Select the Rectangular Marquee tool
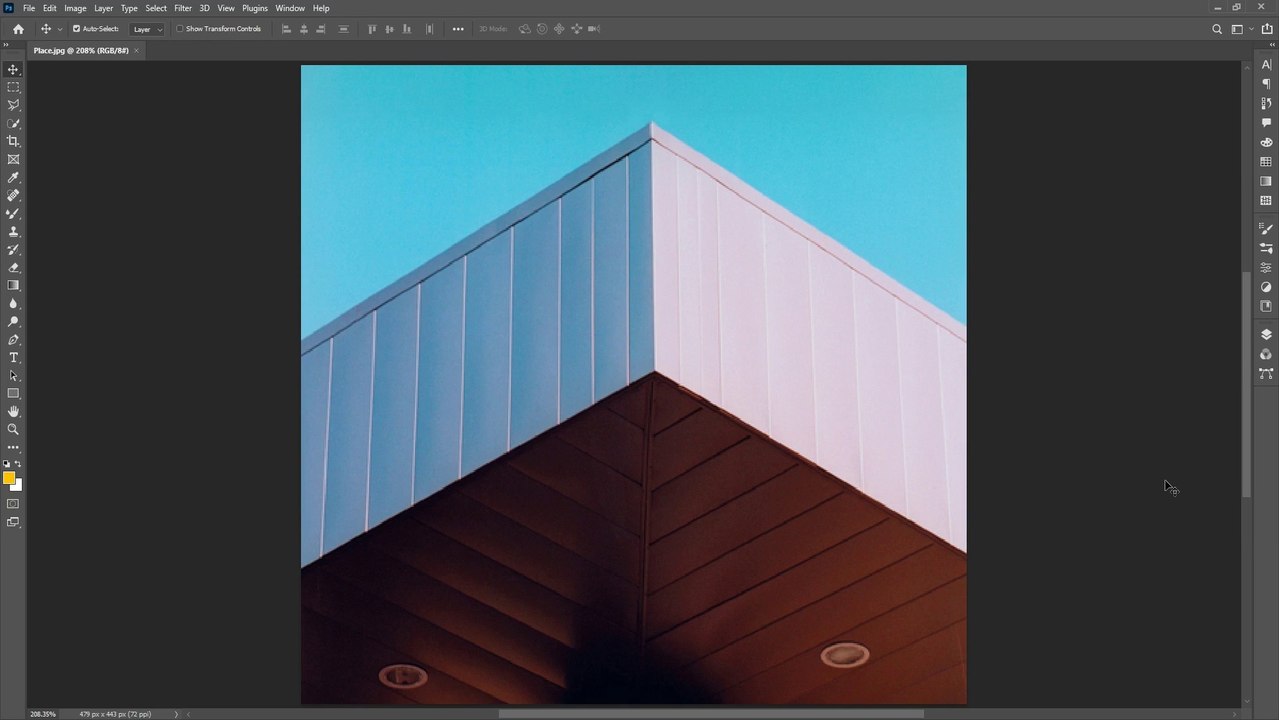The image size is (1279, 720). pyautogui.click(x=13, y=87)
